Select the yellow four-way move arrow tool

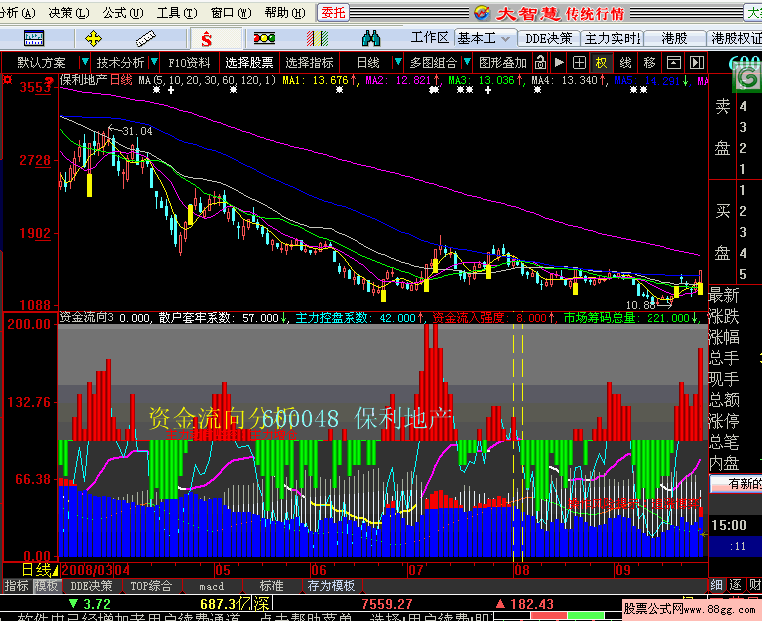click(x=93, y=38)
